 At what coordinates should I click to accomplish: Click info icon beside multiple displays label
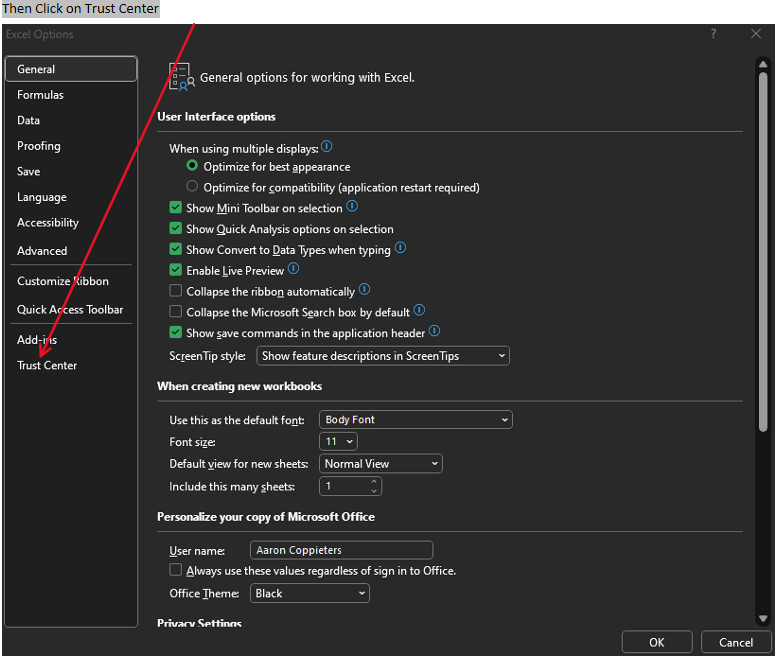click(x=327, y=147)
